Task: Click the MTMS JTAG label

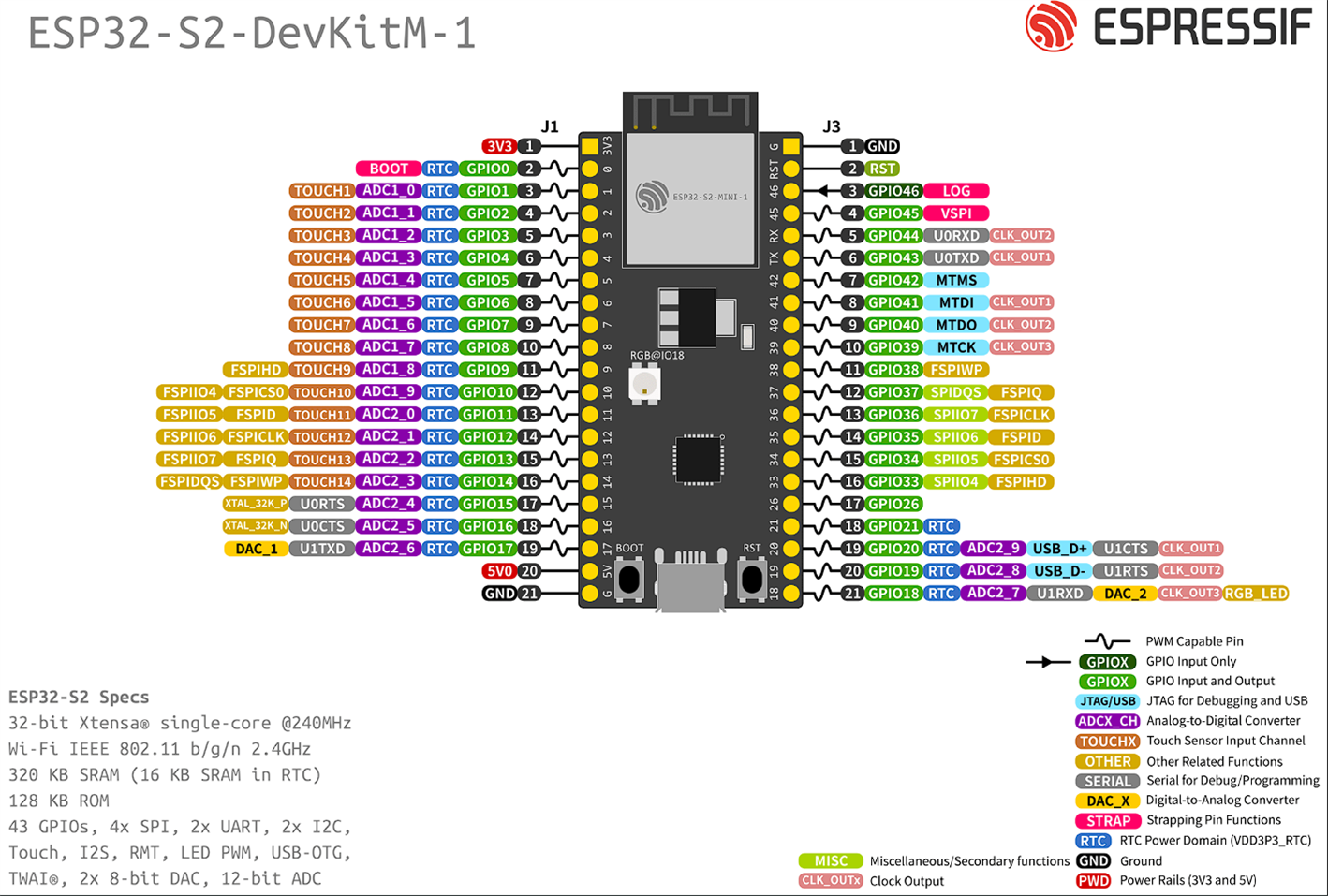Action: point(956,280)
